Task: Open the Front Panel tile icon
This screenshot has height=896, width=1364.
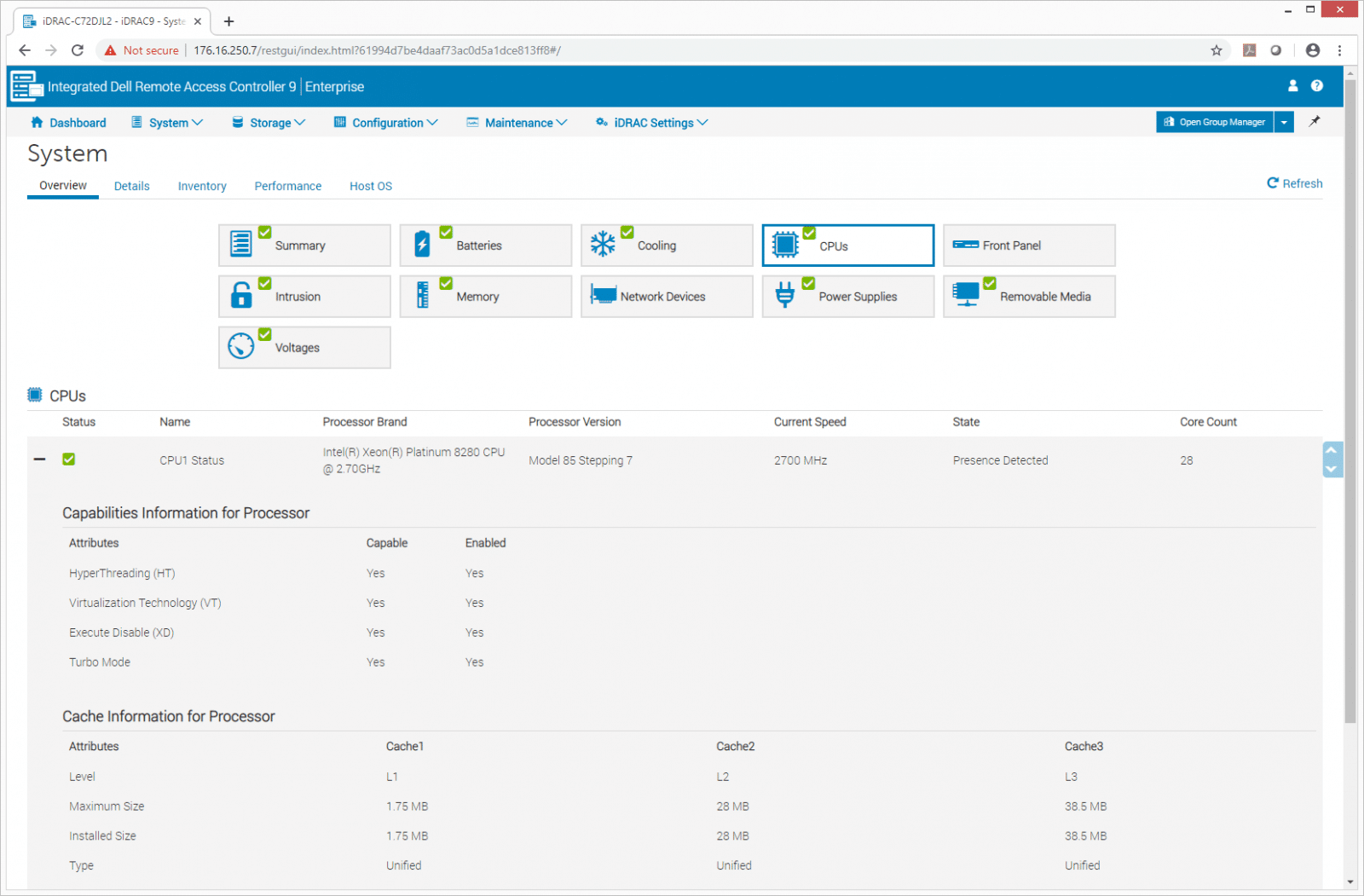Action: (x=965, y=245)
